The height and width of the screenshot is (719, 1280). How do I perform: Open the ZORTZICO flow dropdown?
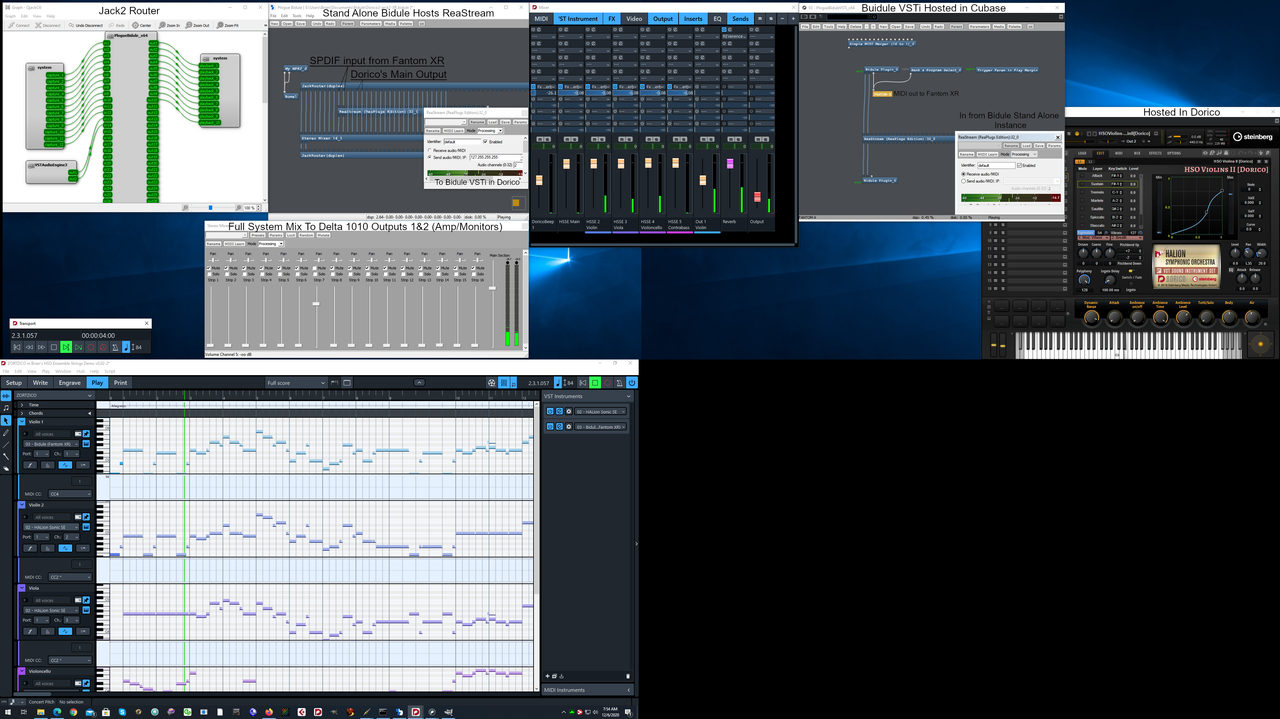click(x=52, y=395)
